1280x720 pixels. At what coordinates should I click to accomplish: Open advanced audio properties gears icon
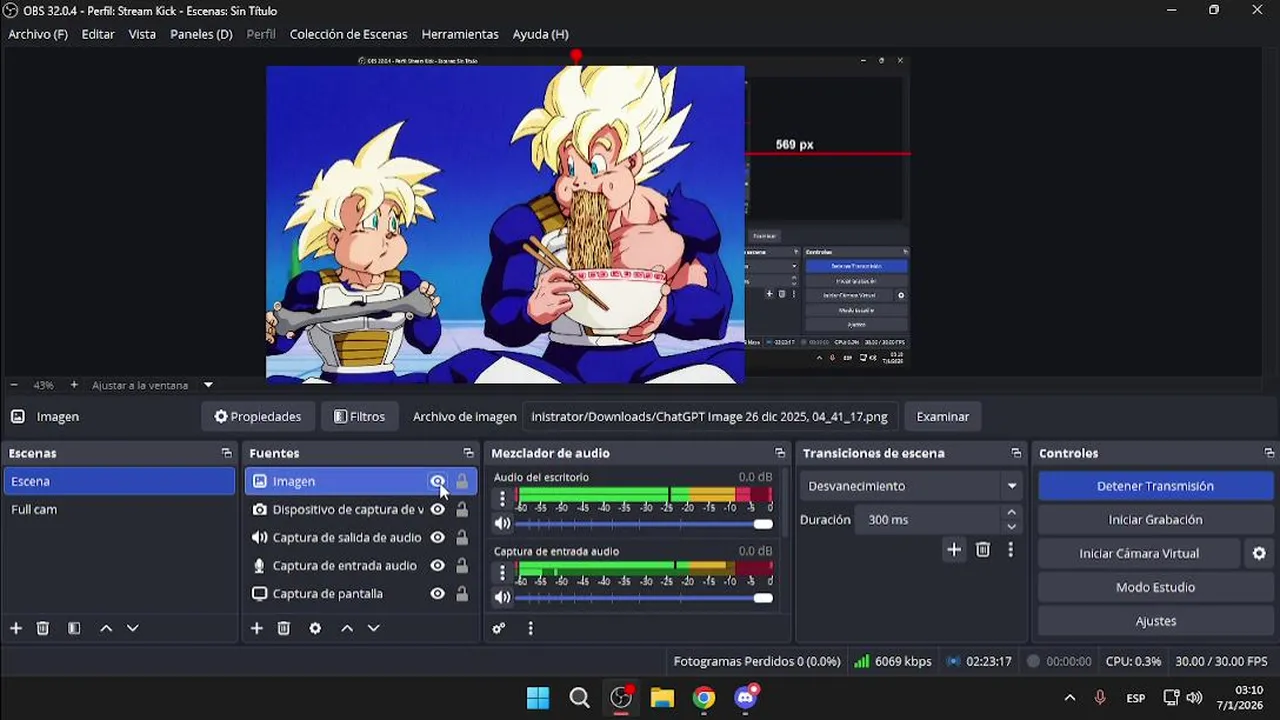coord(499,628)
